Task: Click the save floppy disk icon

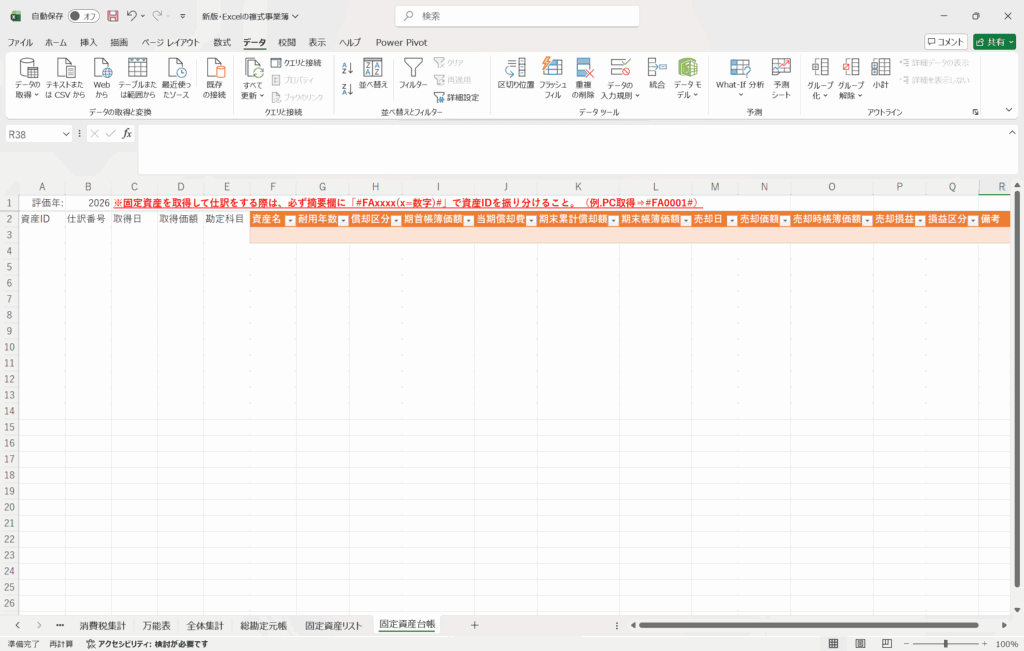Action: (x=112, y=16)
